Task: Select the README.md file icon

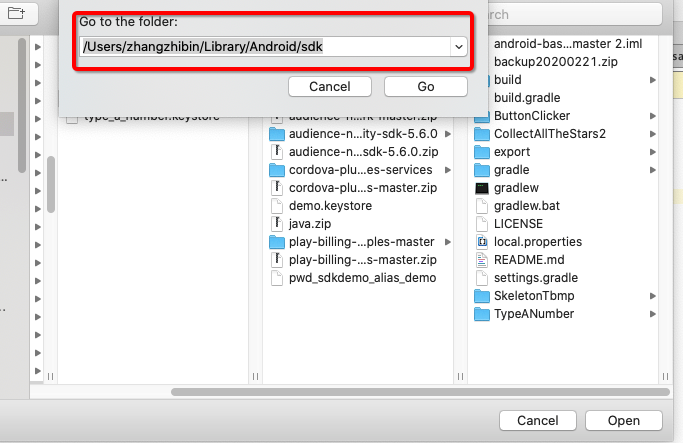Action: coord(482,260)
